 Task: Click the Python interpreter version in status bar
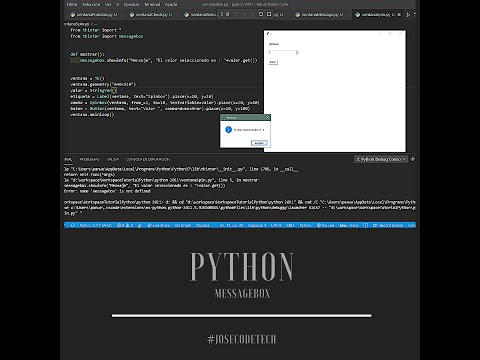(x=96, y=226)
